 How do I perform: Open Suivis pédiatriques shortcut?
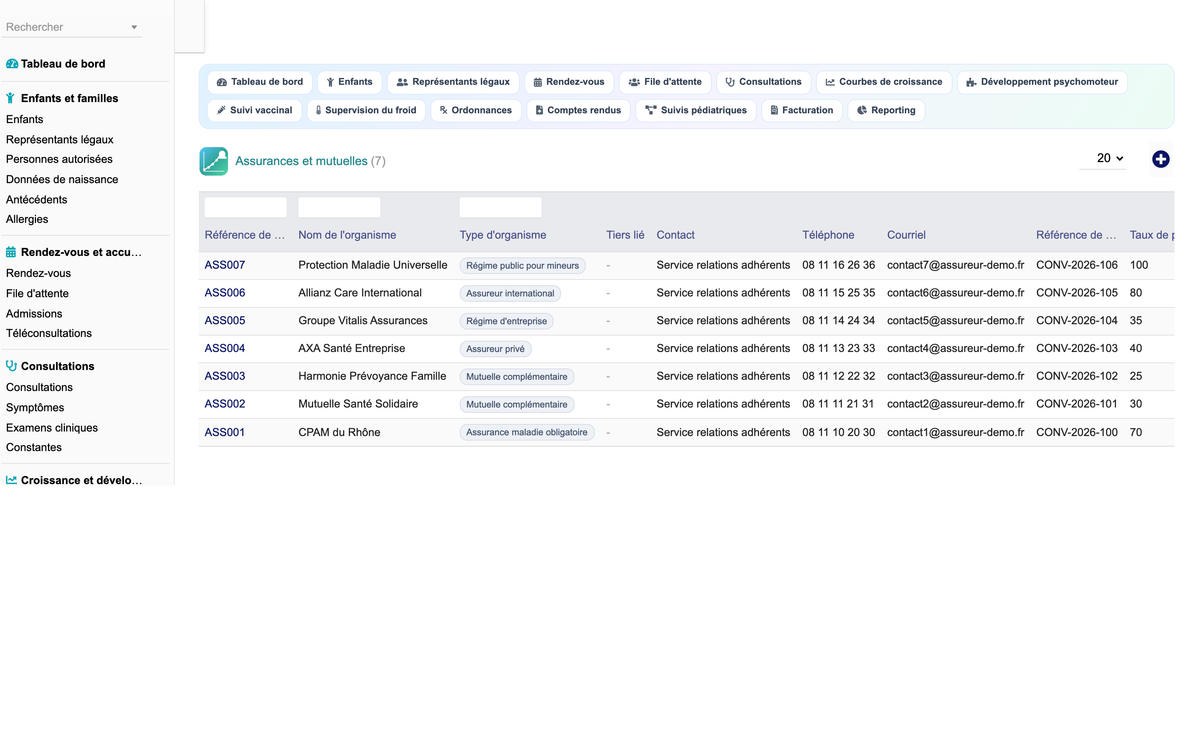point(696,110)
